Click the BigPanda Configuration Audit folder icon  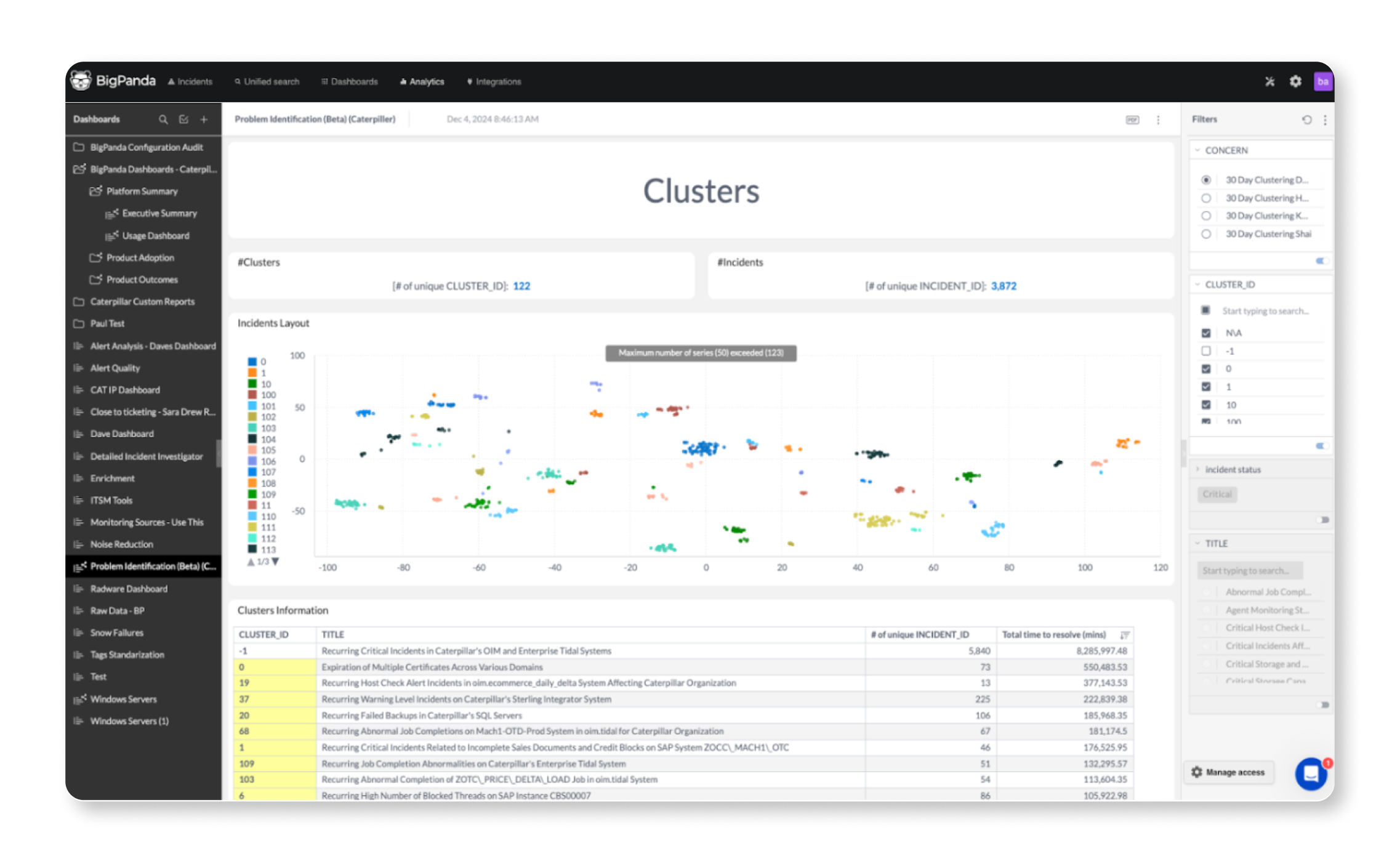(79, 148)
